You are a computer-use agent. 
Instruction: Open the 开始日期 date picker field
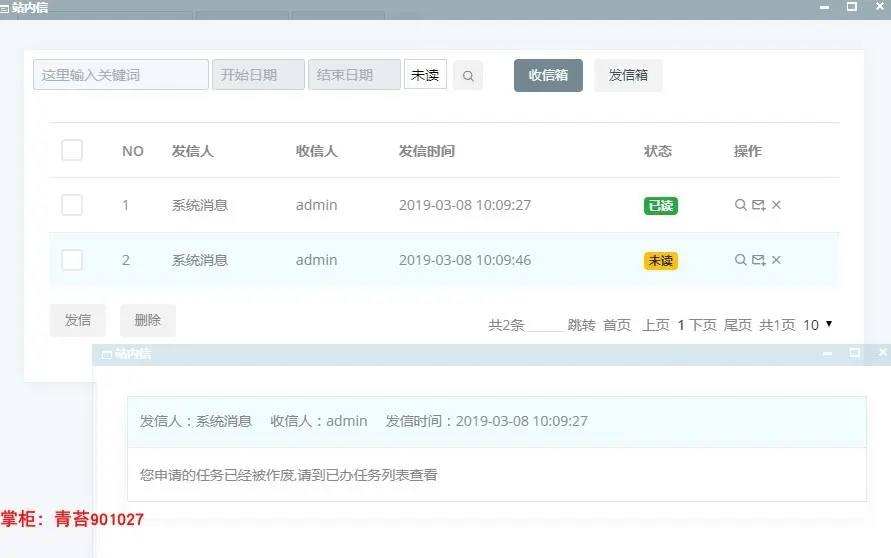[x=258, y=74]
